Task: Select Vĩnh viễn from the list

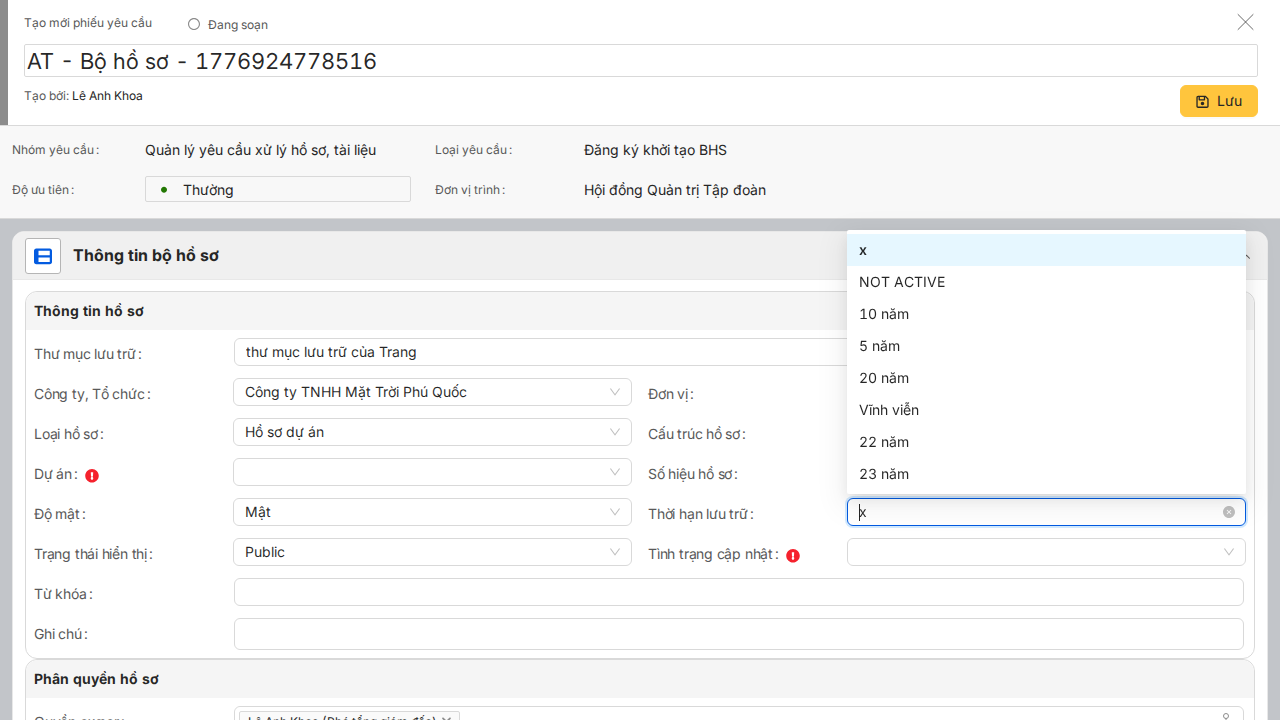Action: click(x=889, y=410)
